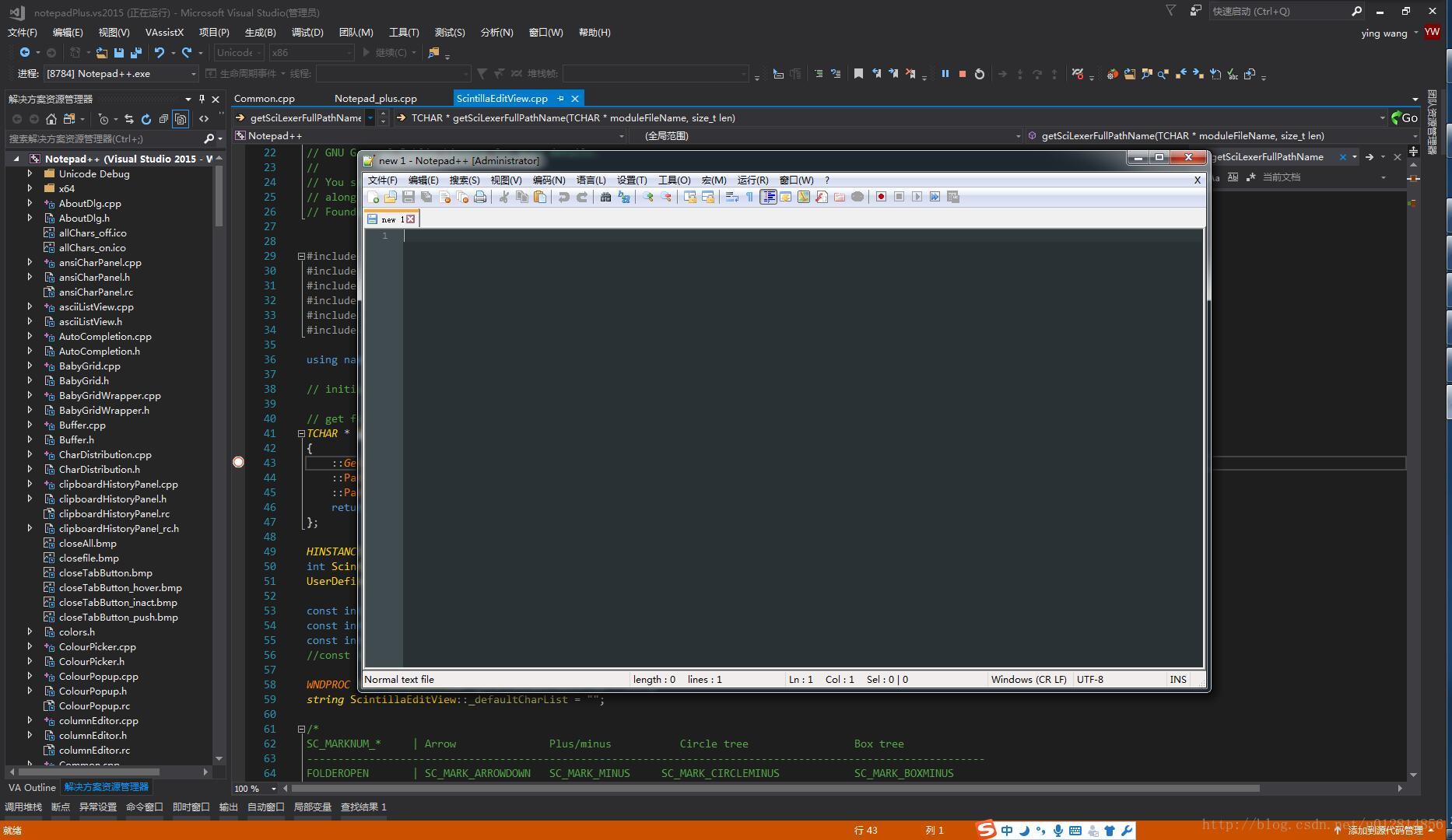Image resolution: width=1452 pixels, height=840 pixels.
Task: Toggle the indent guide icon in Notepad++ toolbar
Action: tap(768, 197)
